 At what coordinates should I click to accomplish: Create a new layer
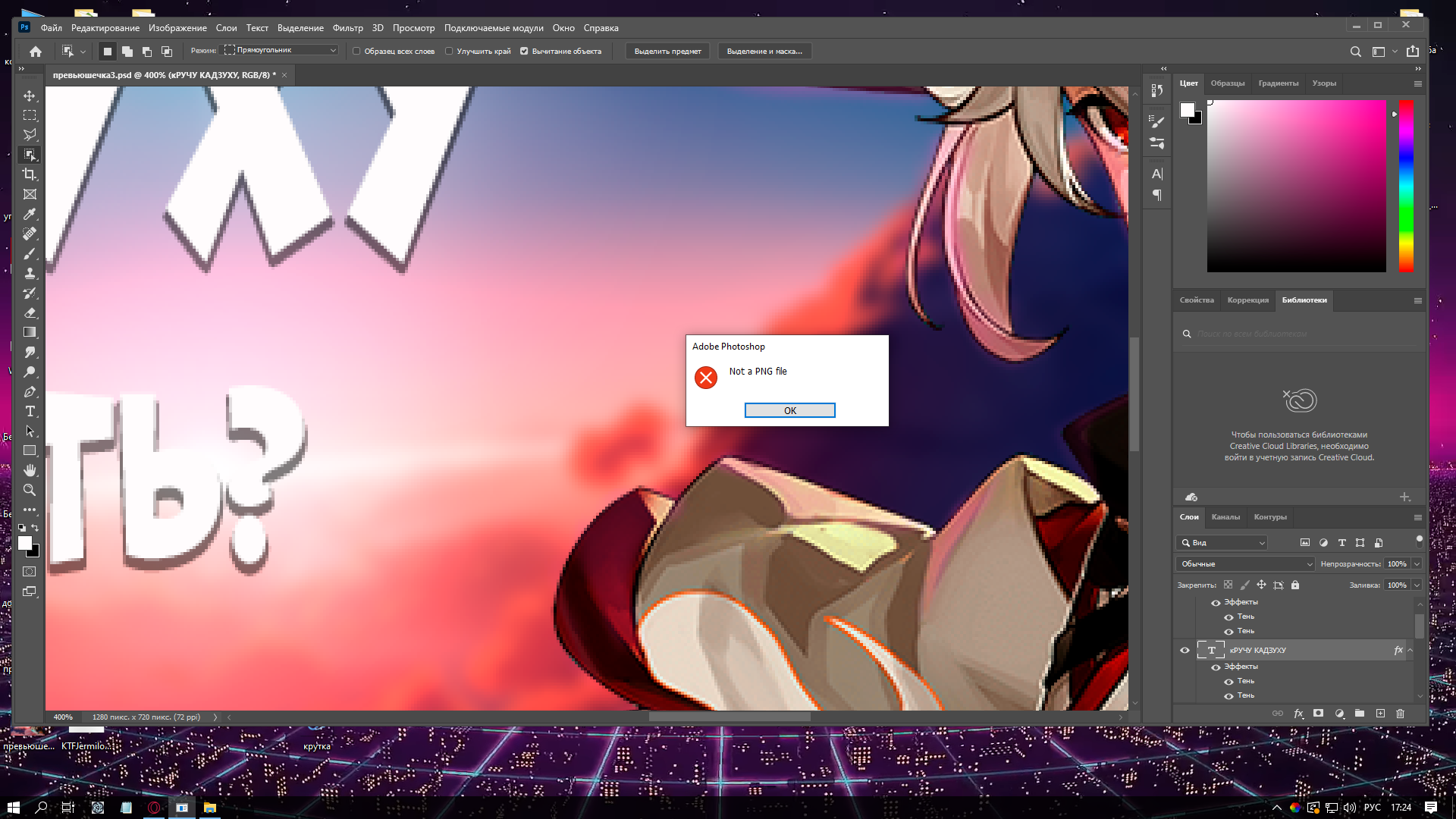click(x=1380, y=714)
